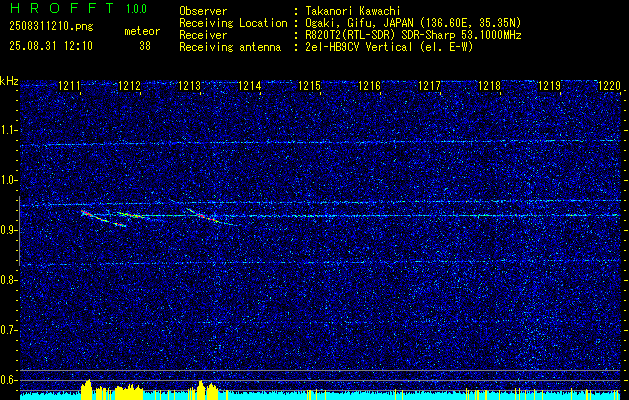The width and height of the screenshot is (629, 400).
Task: Click the yellow power peak near 1213
Action: point(201,390)
